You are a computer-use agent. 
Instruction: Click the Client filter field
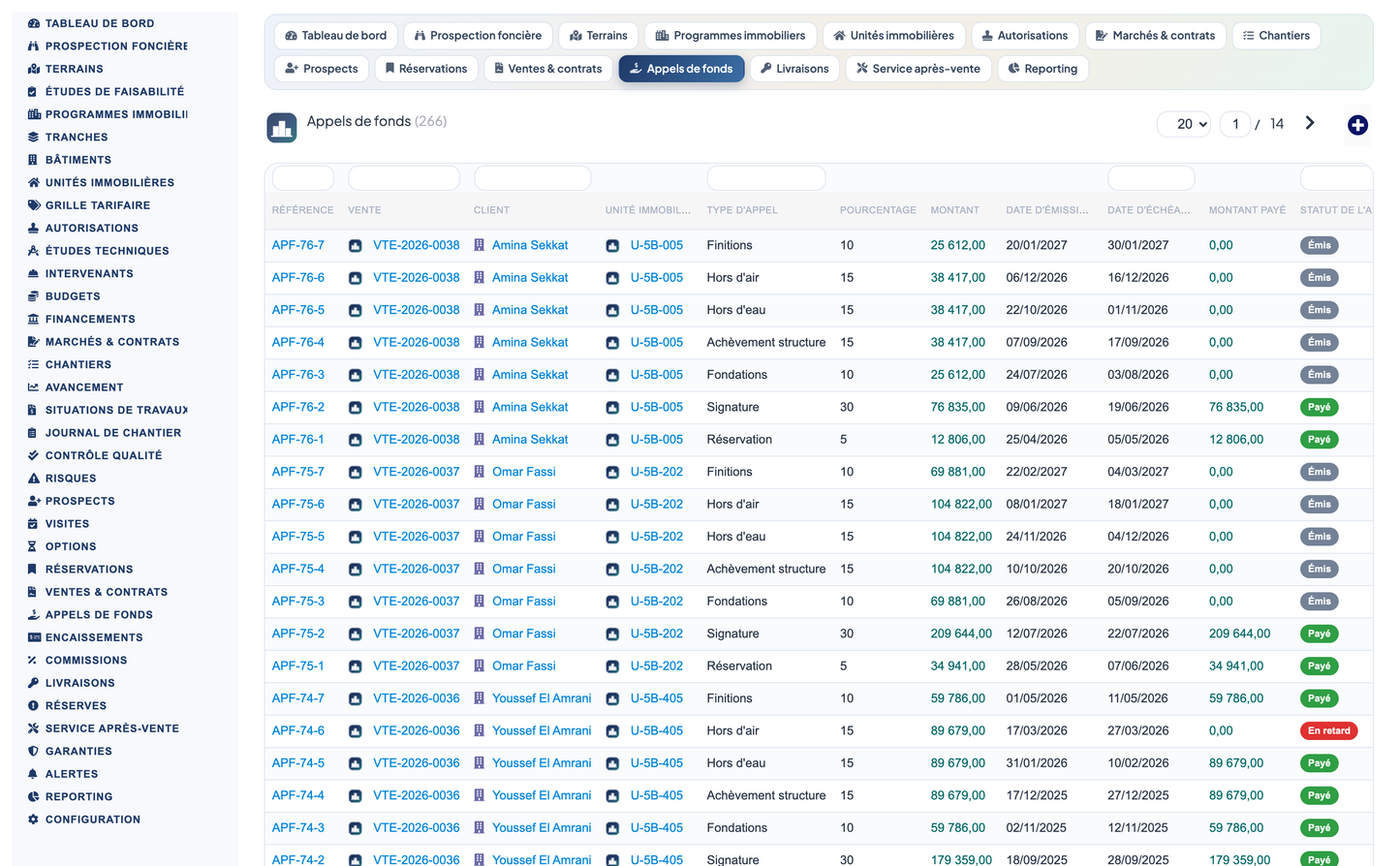[x=533, y=178]
